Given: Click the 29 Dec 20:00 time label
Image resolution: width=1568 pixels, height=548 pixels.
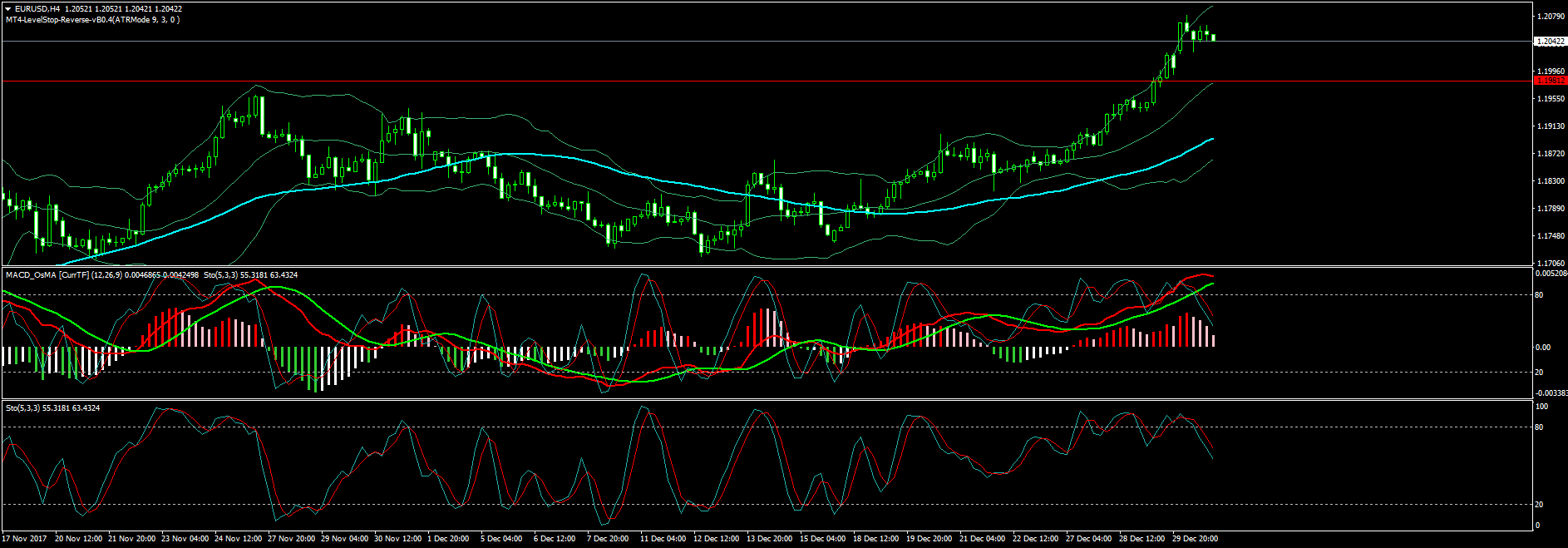Looking at the screenshot, I should pos(1195,539).
